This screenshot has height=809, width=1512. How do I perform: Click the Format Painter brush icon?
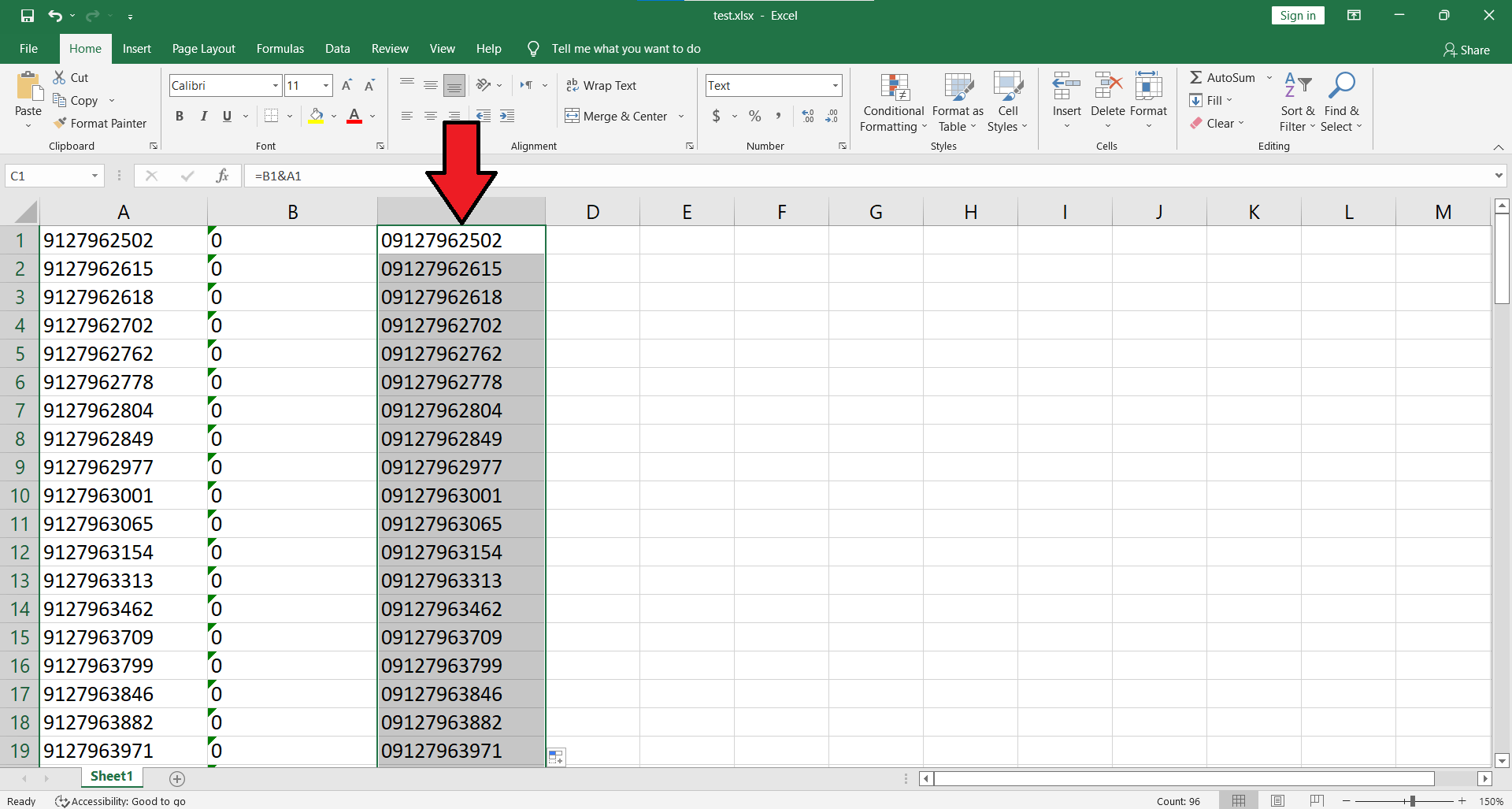pos(60,124)
